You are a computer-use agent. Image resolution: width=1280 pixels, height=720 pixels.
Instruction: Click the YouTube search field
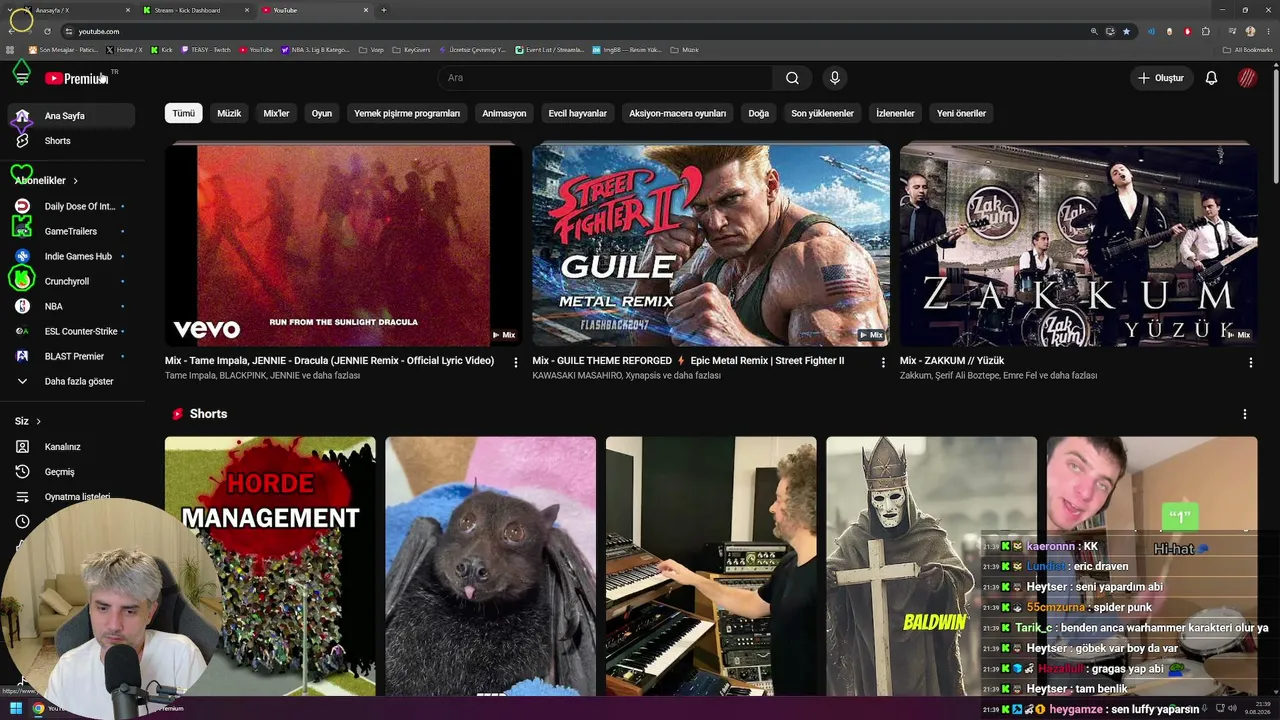605,78
